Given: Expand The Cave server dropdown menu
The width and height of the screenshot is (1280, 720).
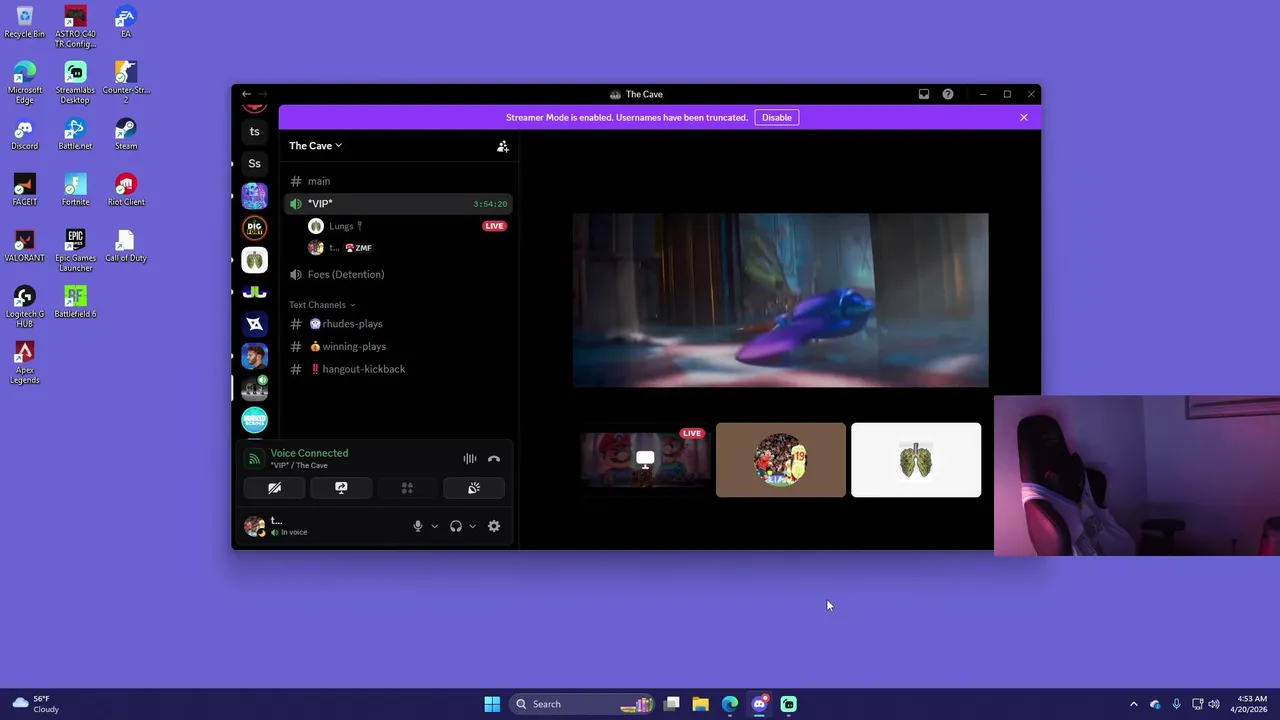Looking at the screenshot, I should point(316,146).
